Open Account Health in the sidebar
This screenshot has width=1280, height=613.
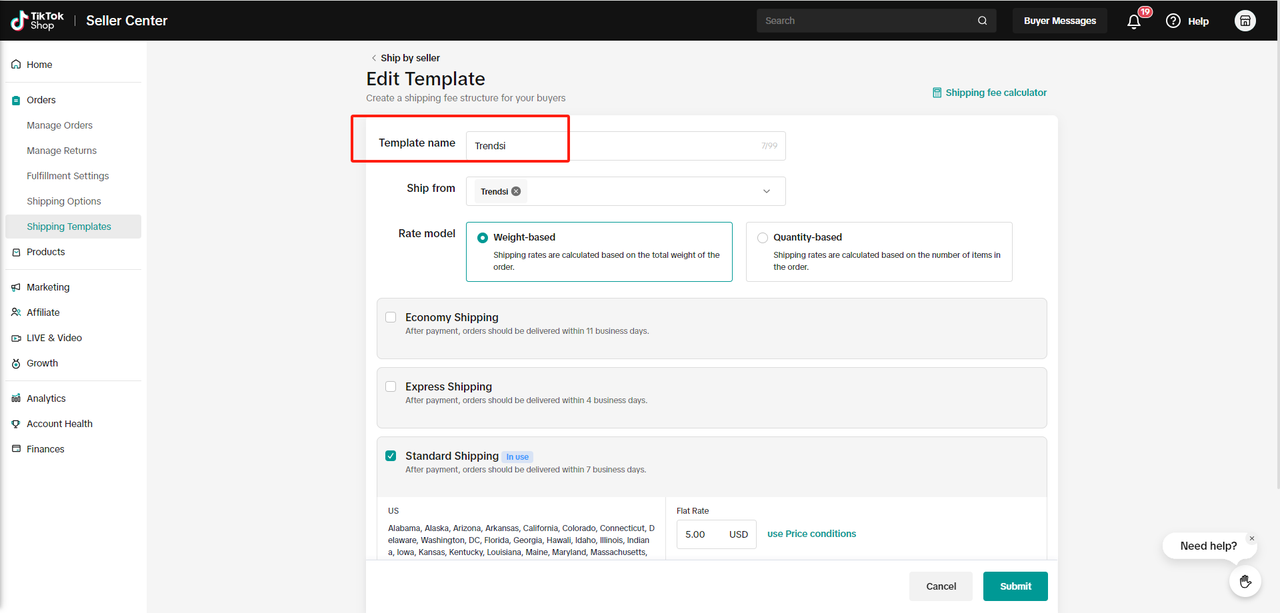(60, 424)
